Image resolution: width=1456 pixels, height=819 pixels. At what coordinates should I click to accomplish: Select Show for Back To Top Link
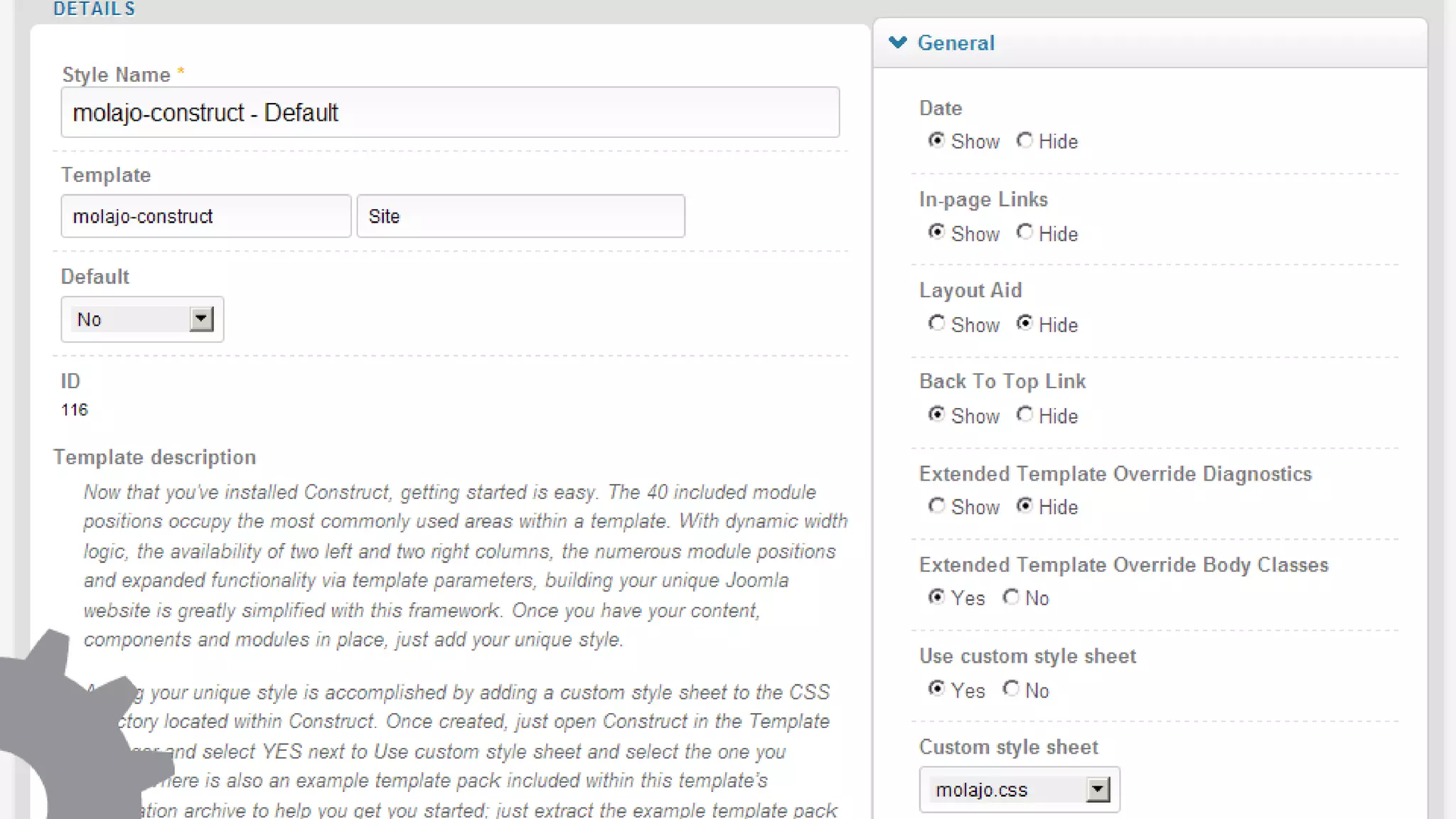tap(936, 414)
